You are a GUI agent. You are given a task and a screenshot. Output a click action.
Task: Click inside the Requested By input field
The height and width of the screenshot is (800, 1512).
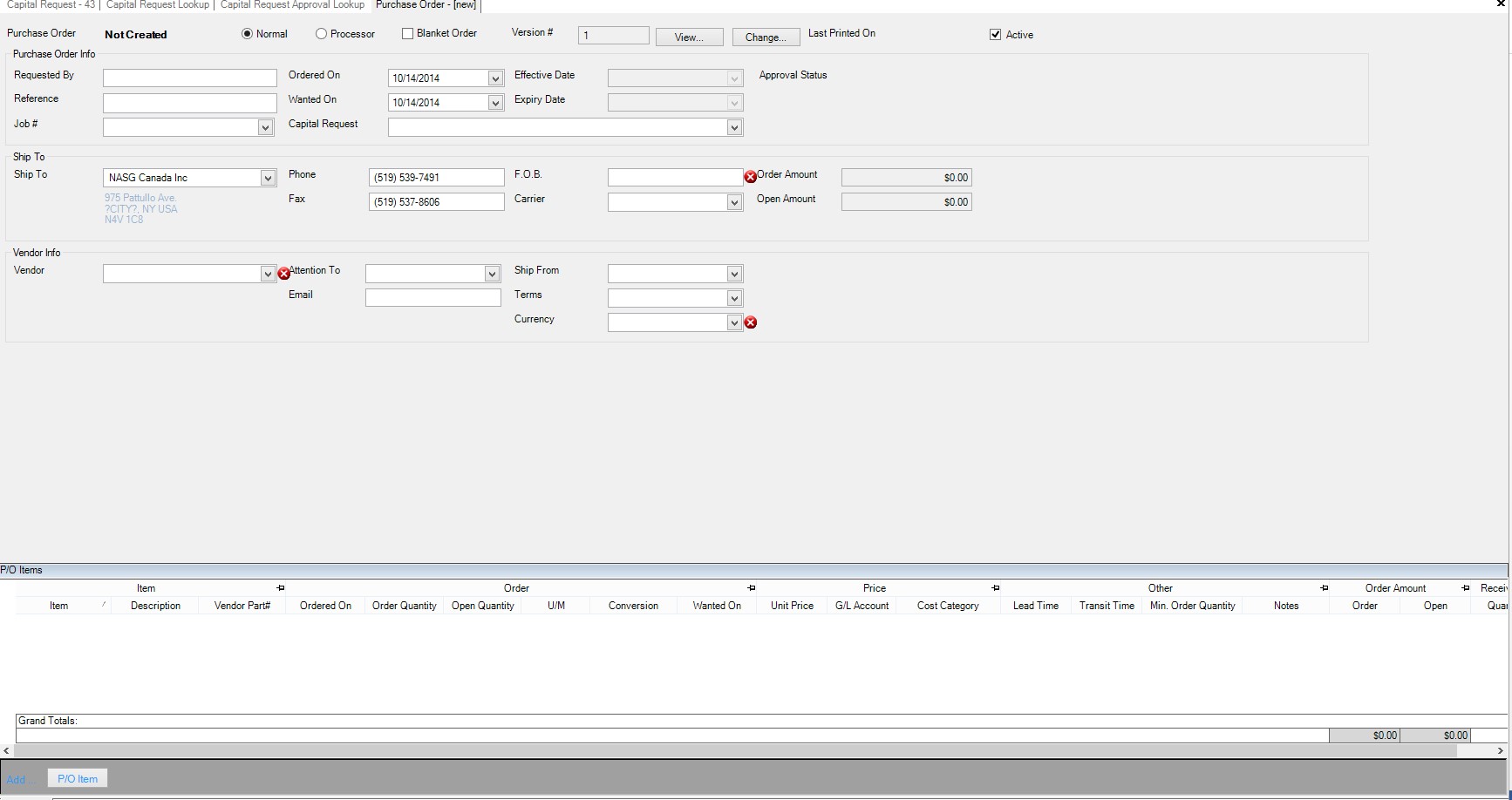(x=188, y=78)
